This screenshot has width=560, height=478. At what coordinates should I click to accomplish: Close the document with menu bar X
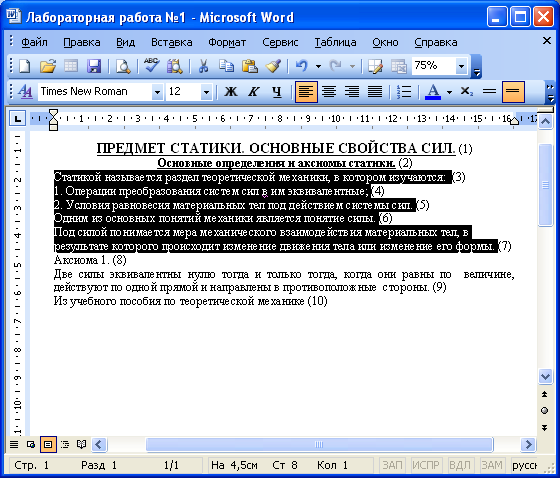[x=547, y=41]
